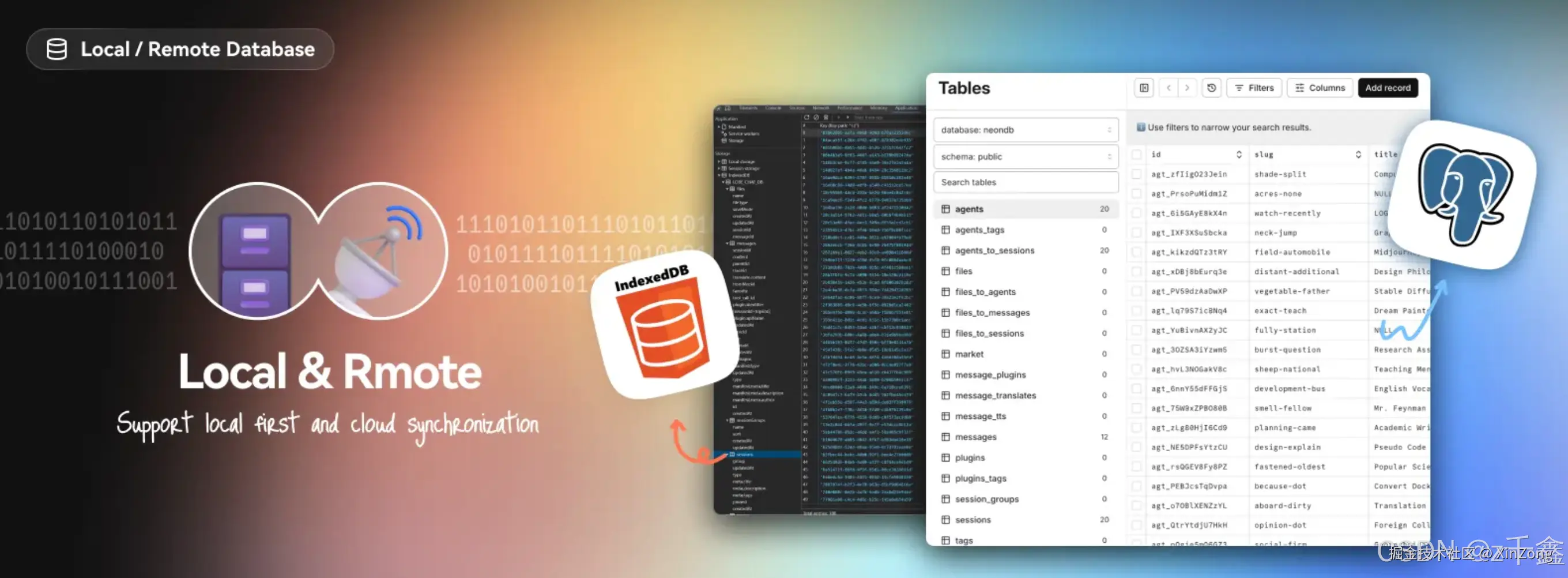The width and height of the screenshot is (1568, 578).
Task: Click the table icon beside market
Action: pos(945,354)
